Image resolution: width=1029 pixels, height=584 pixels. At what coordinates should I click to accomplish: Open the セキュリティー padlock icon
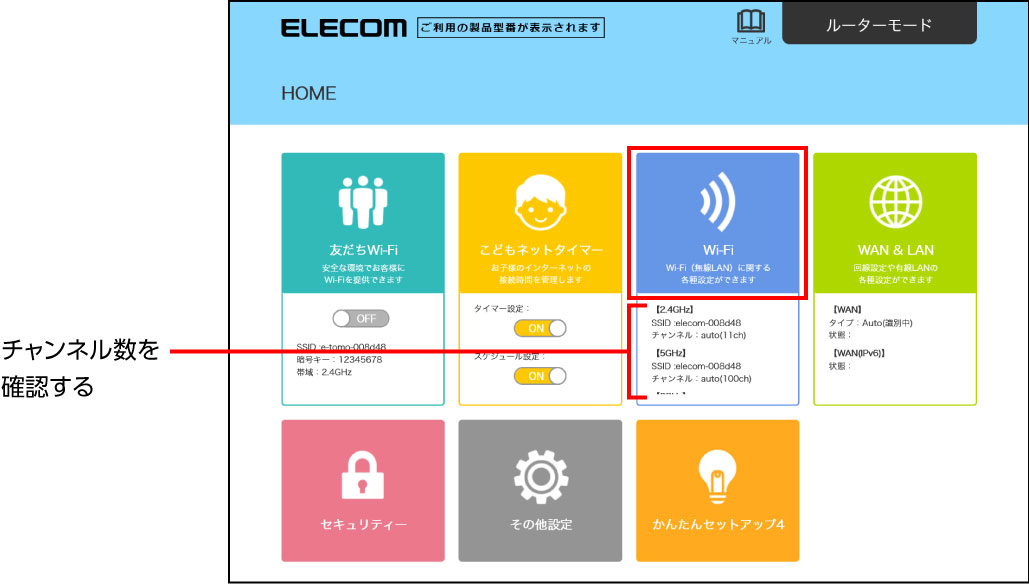click(x=363, y=475)
